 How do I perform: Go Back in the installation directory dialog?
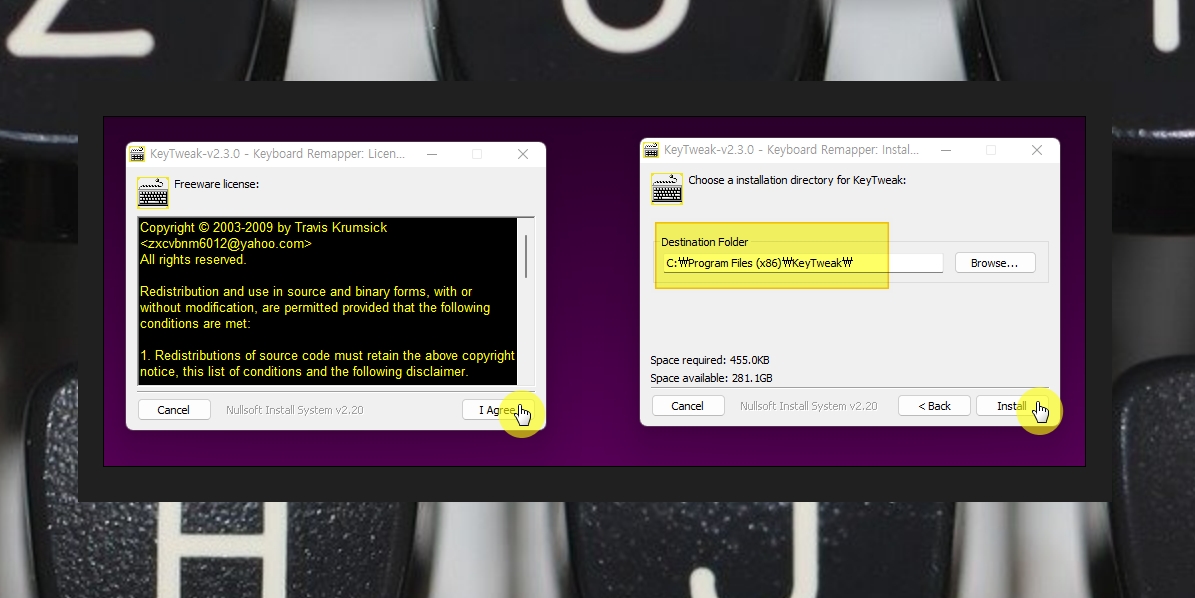point(934,406)
